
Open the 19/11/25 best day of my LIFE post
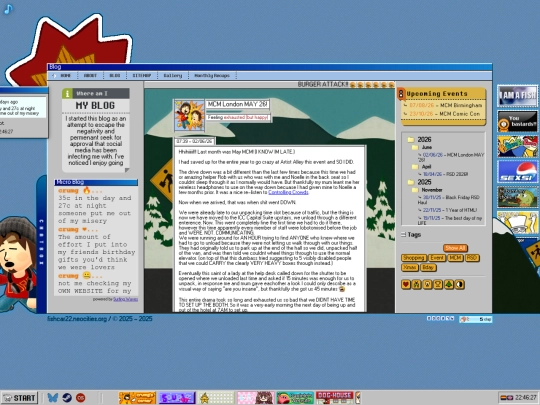pyautogui.click(x=450, y=220)
